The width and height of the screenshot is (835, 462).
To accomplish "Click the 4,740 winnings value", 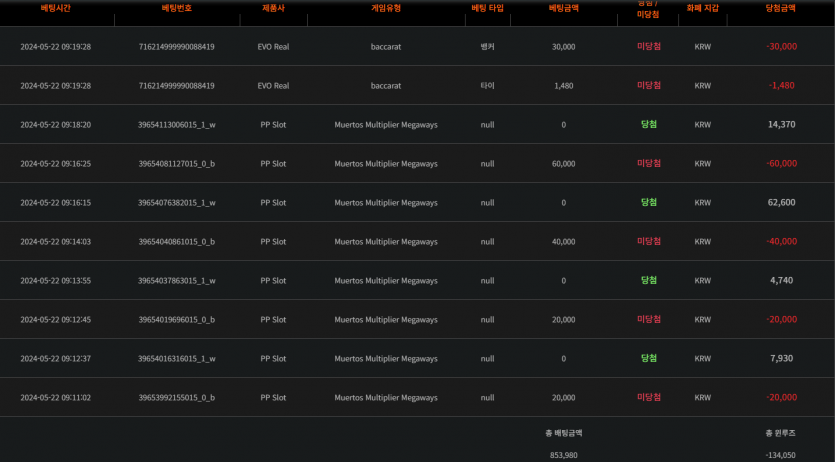I will 781,280.
